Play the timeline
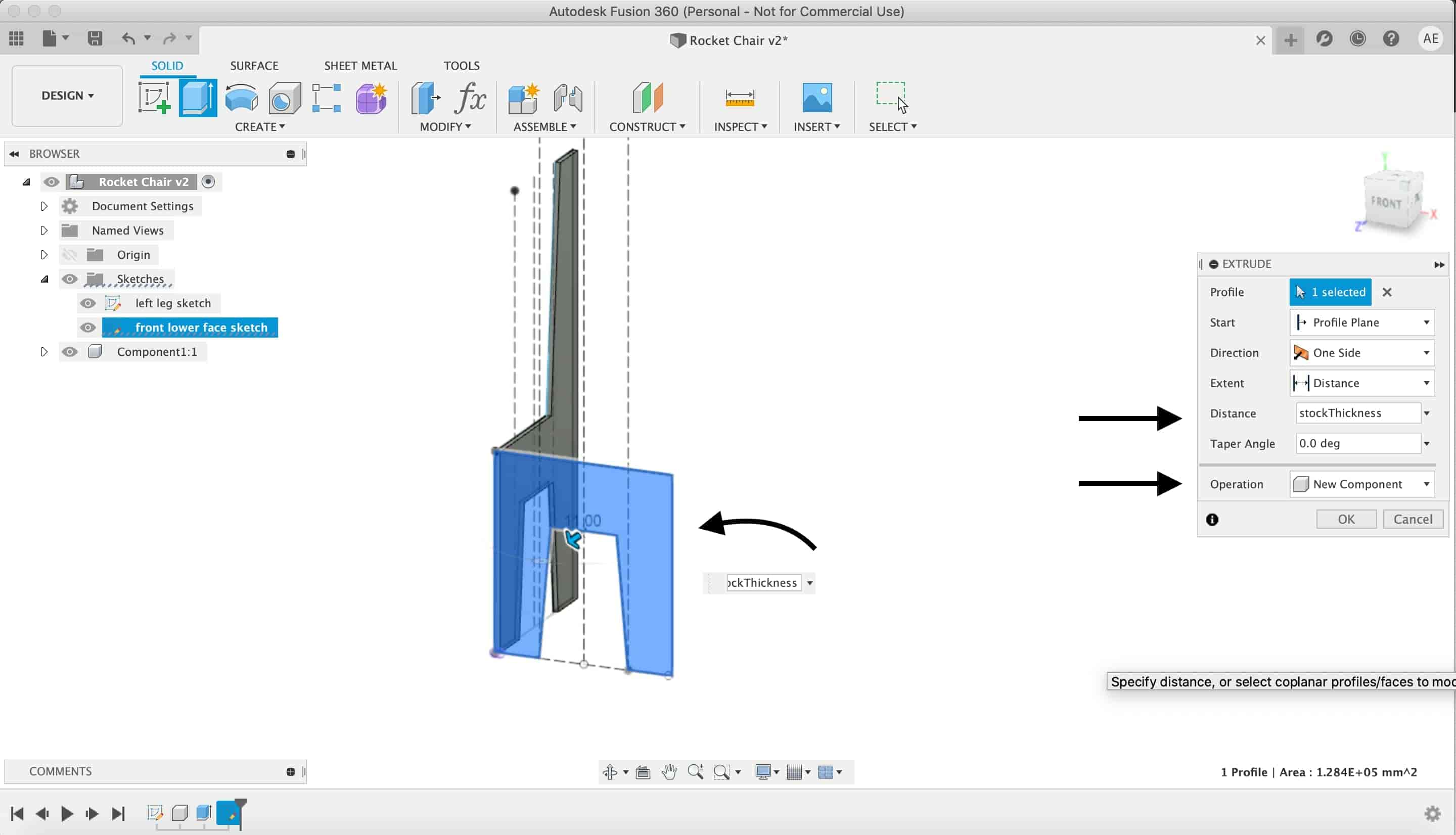Image resolution: width=1456 pixels, height=835 pixels. (67, 813)
